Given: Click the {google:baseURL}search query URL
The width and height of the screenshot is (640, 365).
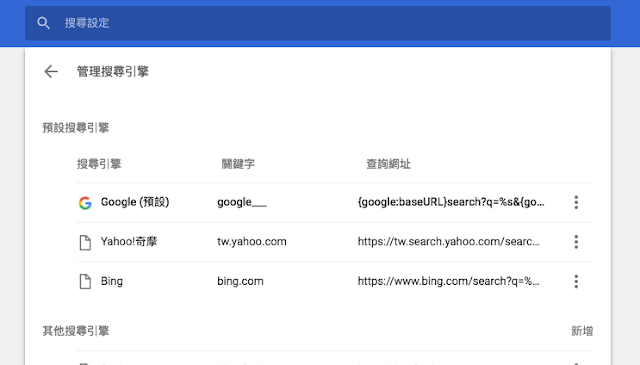Looking at the screenshot, I should coord(451,202).
